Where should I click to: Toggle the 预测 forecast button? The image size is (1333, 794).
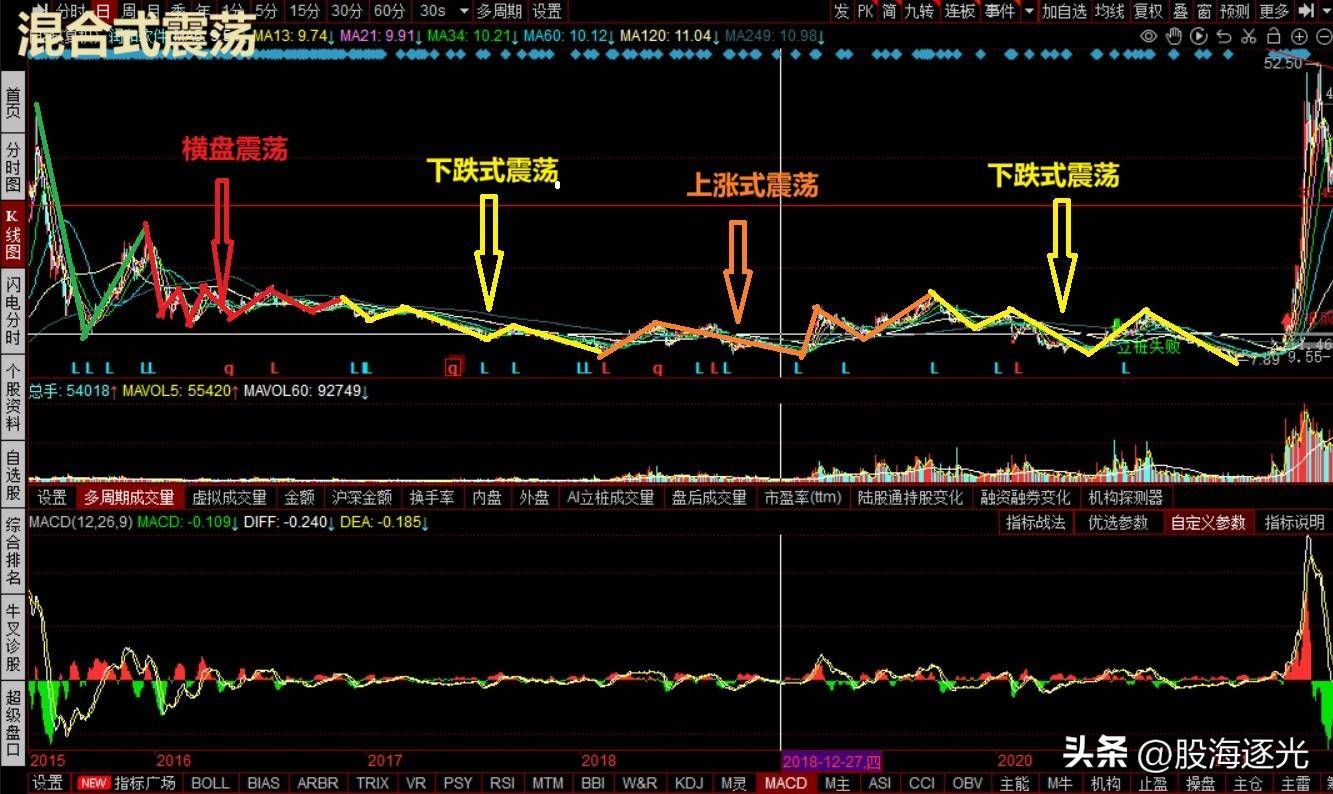coord(1235,11)
